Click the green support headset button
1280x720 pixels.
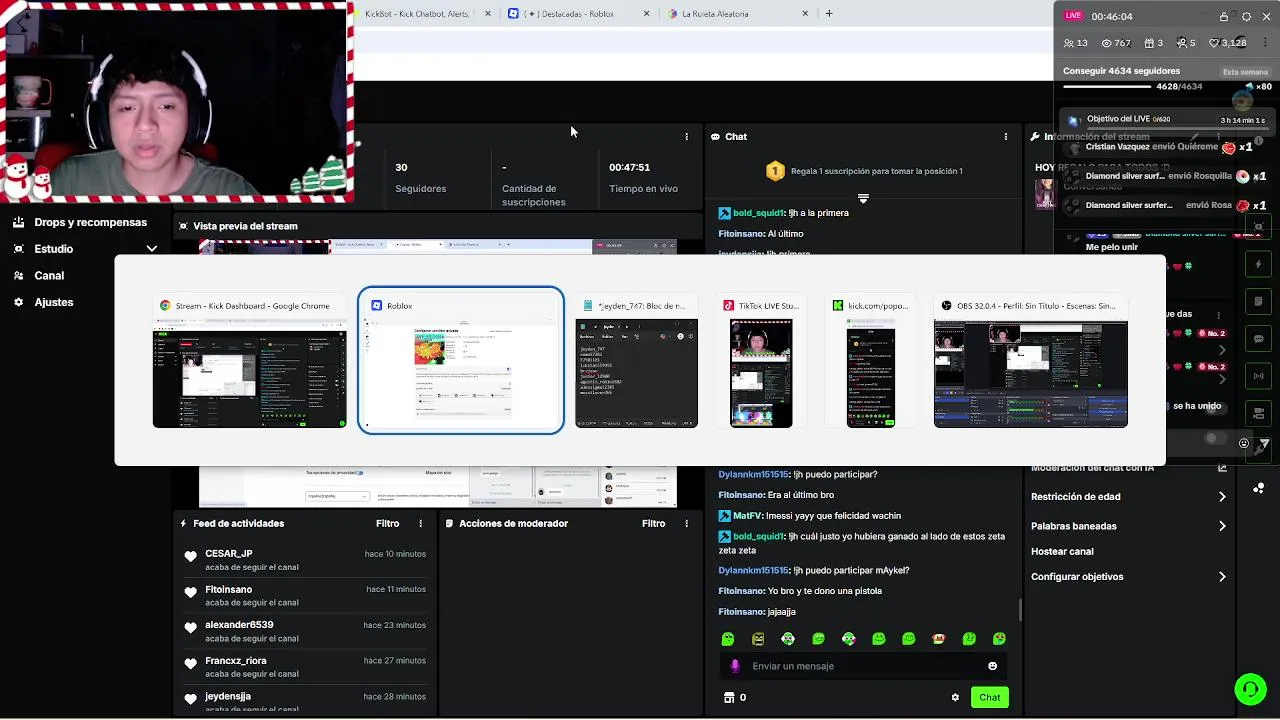click(x=1249, y=689)
